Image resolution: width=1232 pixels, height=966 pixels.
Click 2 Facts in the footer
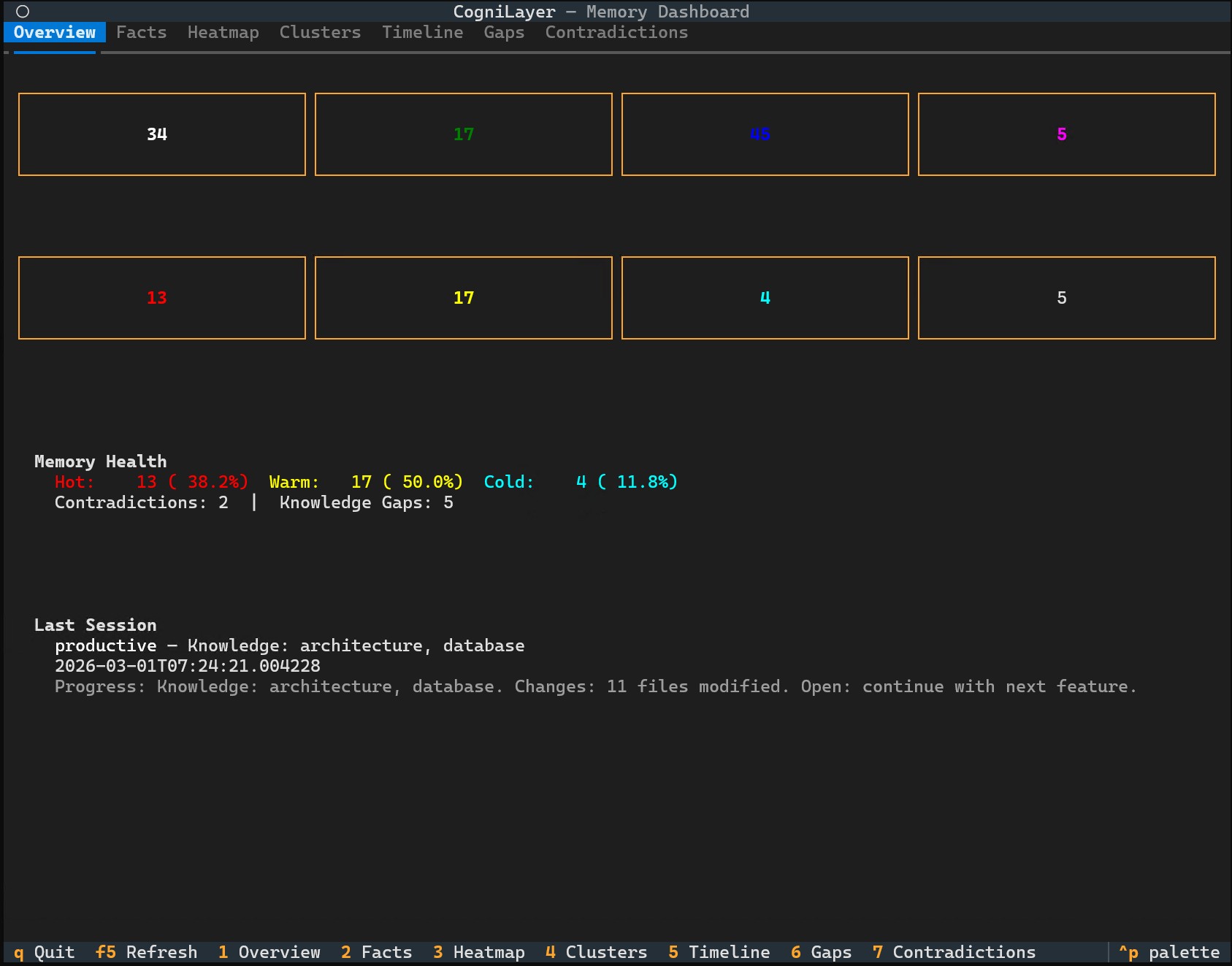click(x=377, y=952)
